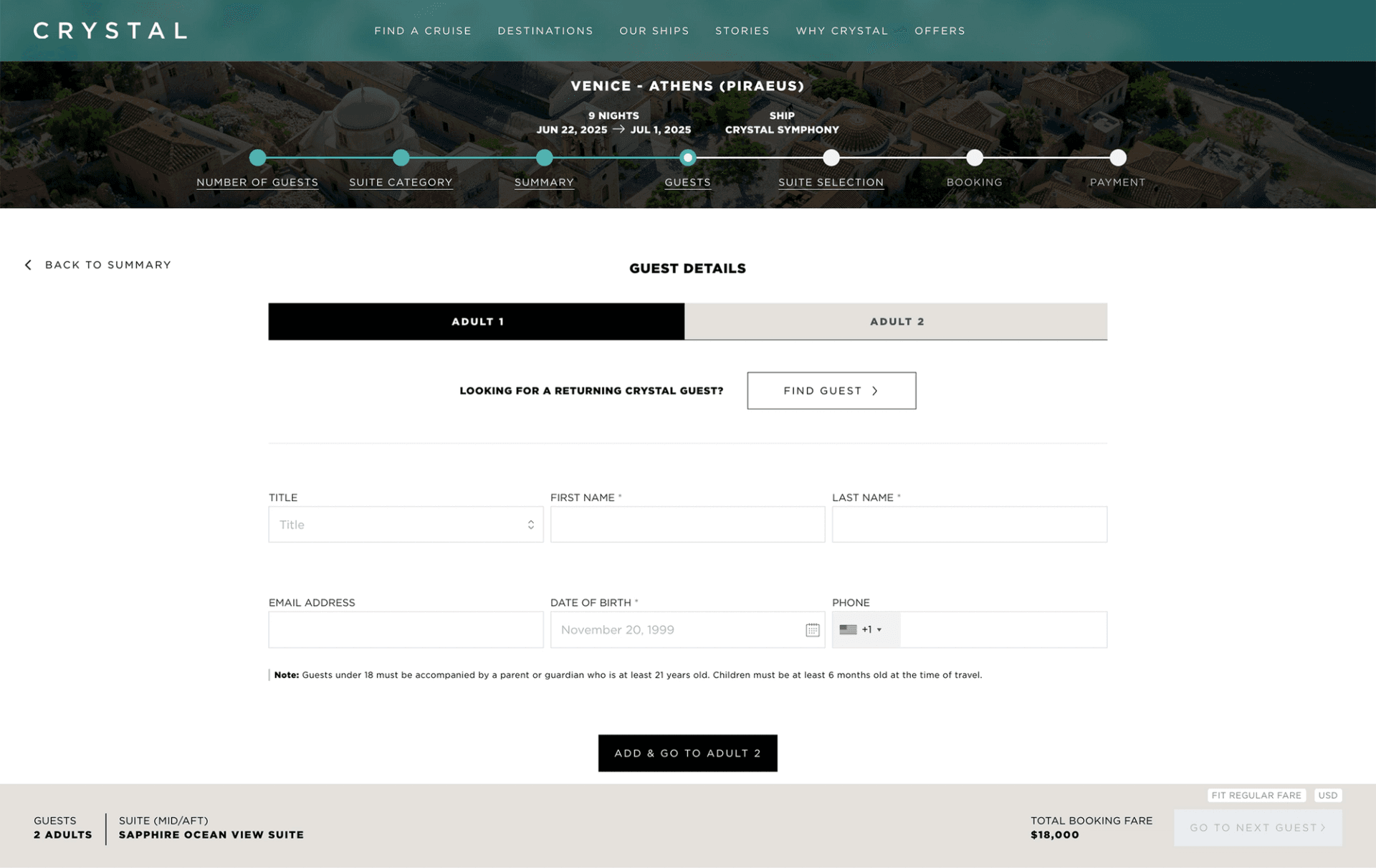Click the Email Address input field
Screen dimensions: 1376x868
click(x=406, y=629)
